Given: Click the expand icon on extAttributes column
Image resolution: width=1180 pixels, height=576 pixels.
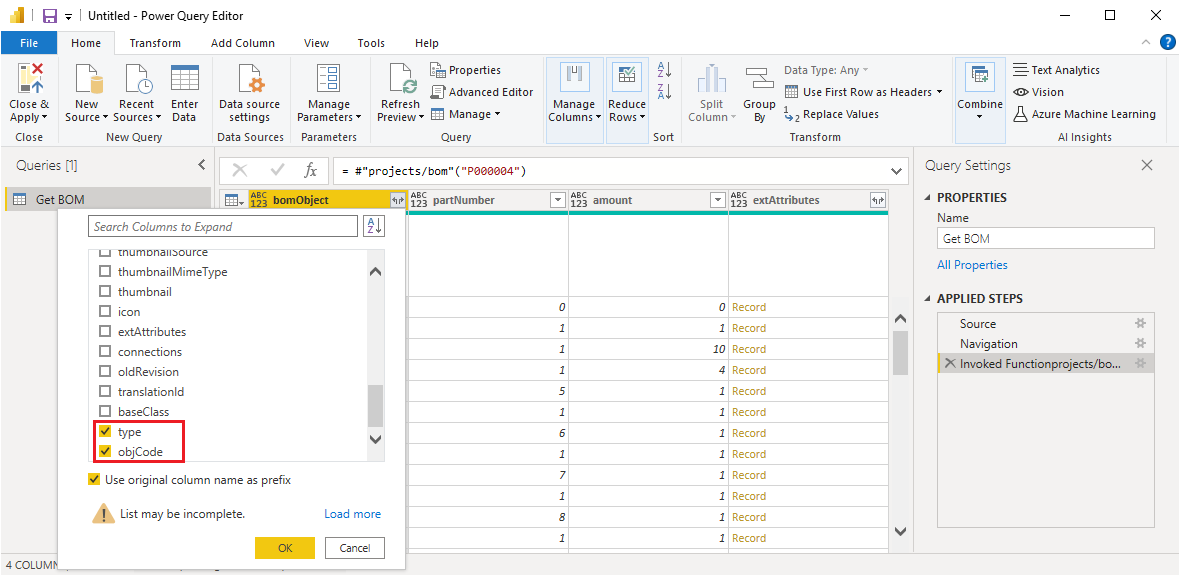Looking at the screenshot, I should pos(878,200).
